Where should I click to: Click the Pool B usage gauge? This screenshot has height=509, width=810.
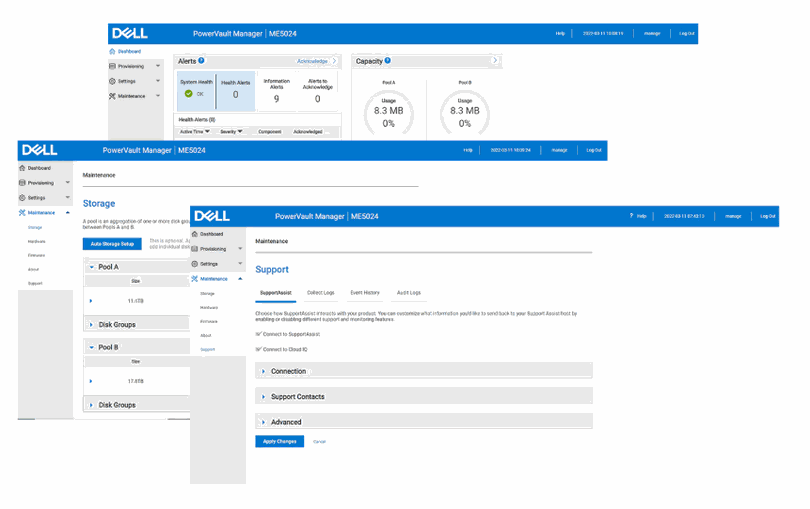[464, 114]
